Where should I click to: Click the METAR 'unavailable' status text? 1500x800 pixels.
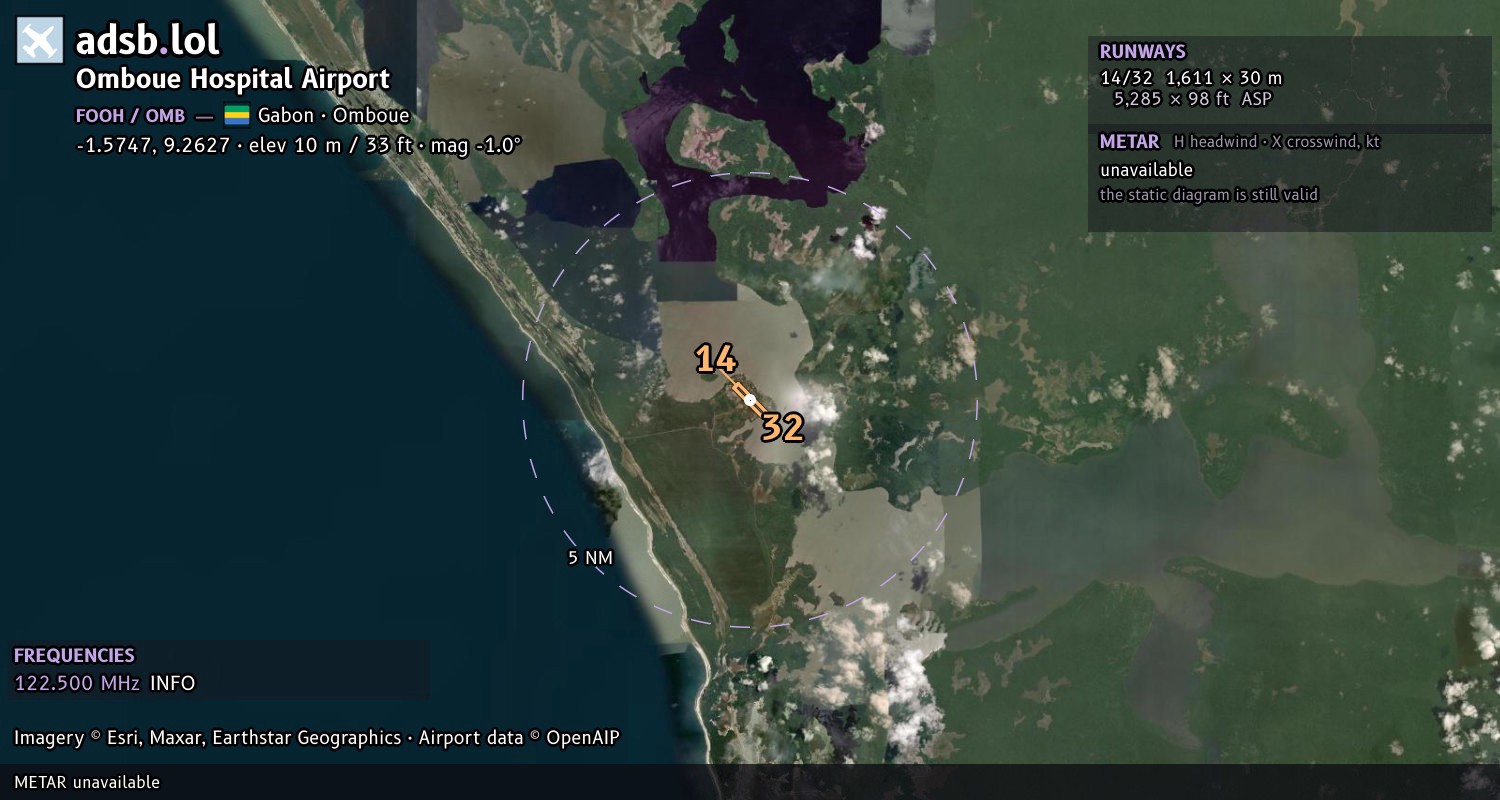click(1146, 170)
